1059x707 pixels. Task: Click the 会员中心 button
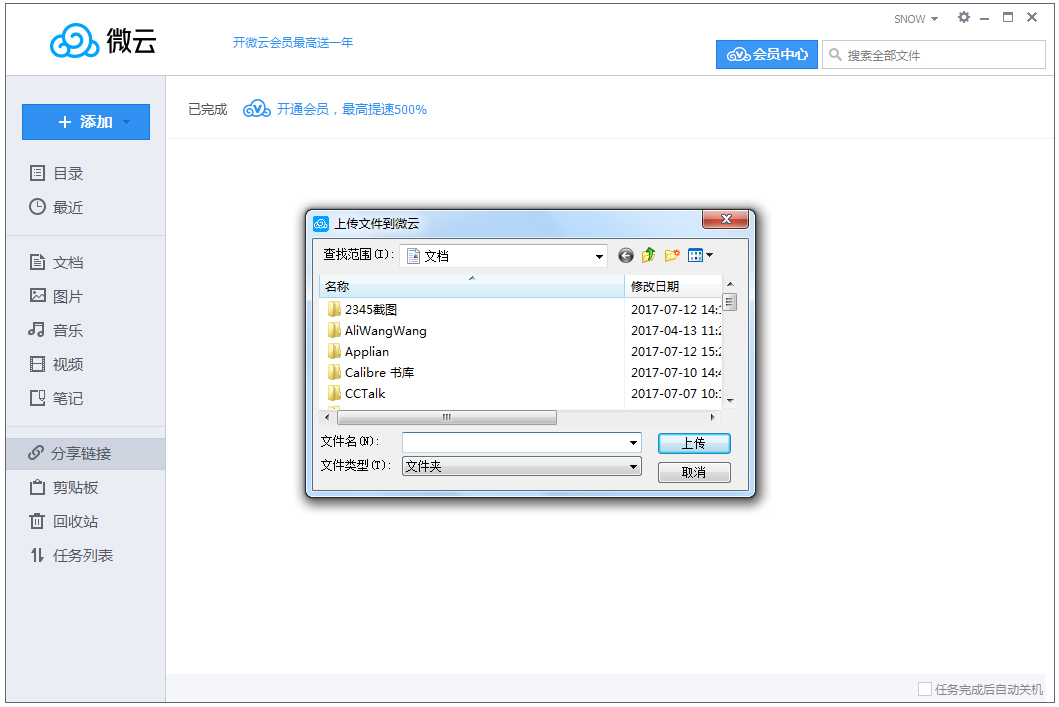[767, 55]
